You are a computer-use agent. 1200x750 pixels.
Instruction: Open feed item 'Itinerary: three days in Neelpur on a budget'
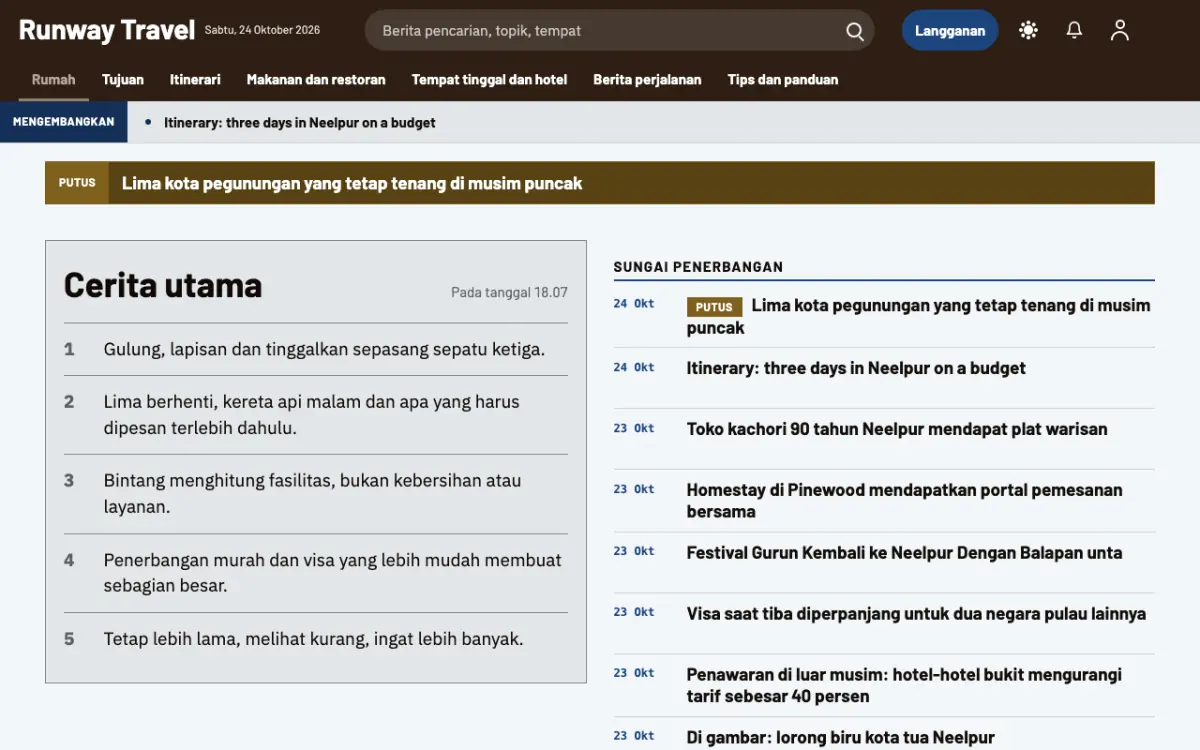(x=856, y=368)
